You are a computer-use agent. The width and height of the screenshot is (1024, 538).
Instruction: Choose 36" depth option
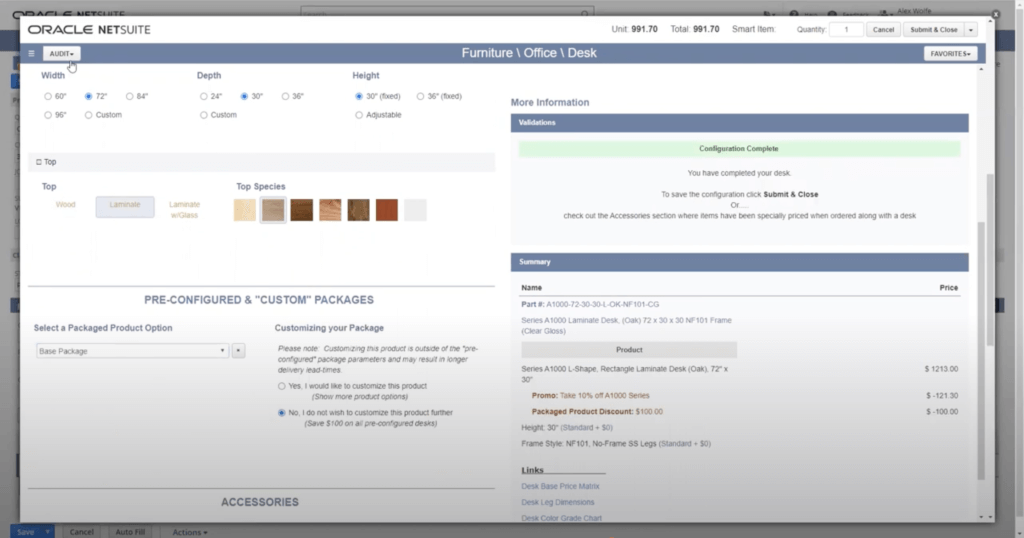pos(286,96)
